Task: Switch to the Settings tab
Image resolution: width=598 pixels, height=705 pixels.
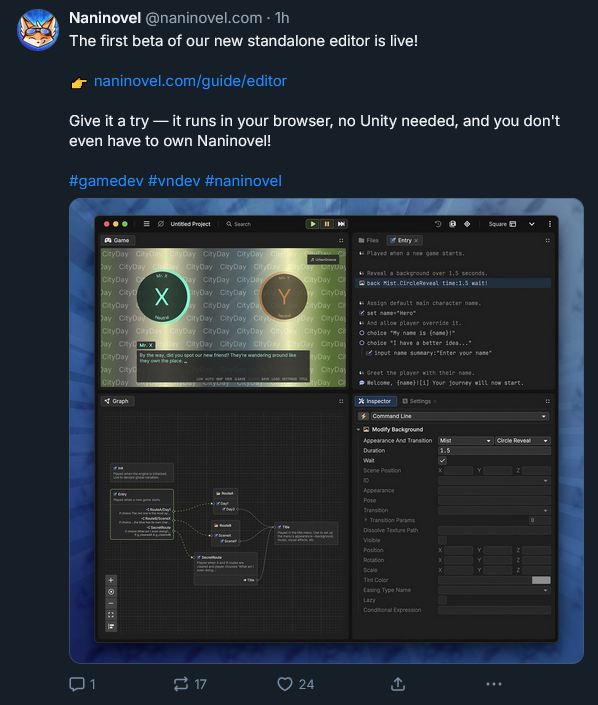Action: 416,401
